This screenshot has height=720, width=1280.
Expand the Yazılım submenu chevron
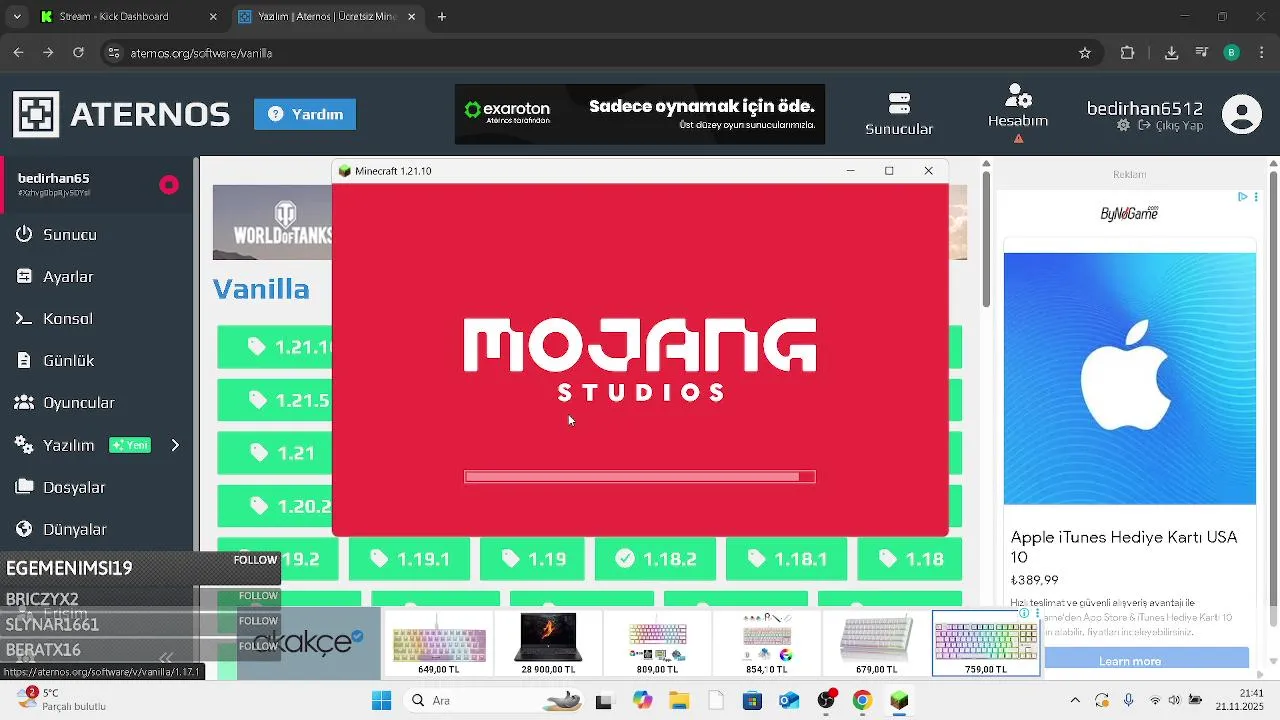pos(175,445)
